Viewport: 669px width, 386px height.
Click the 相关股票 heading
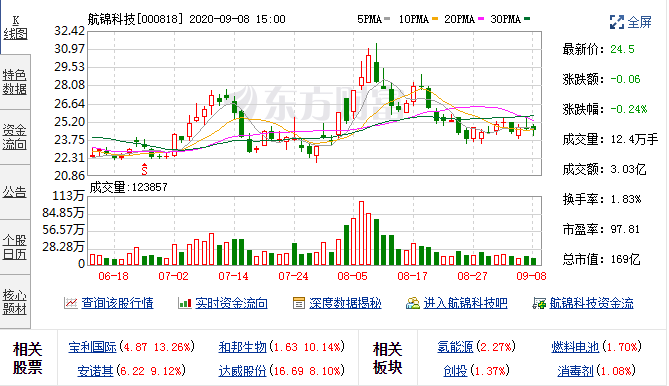click(x=28, y=358)
